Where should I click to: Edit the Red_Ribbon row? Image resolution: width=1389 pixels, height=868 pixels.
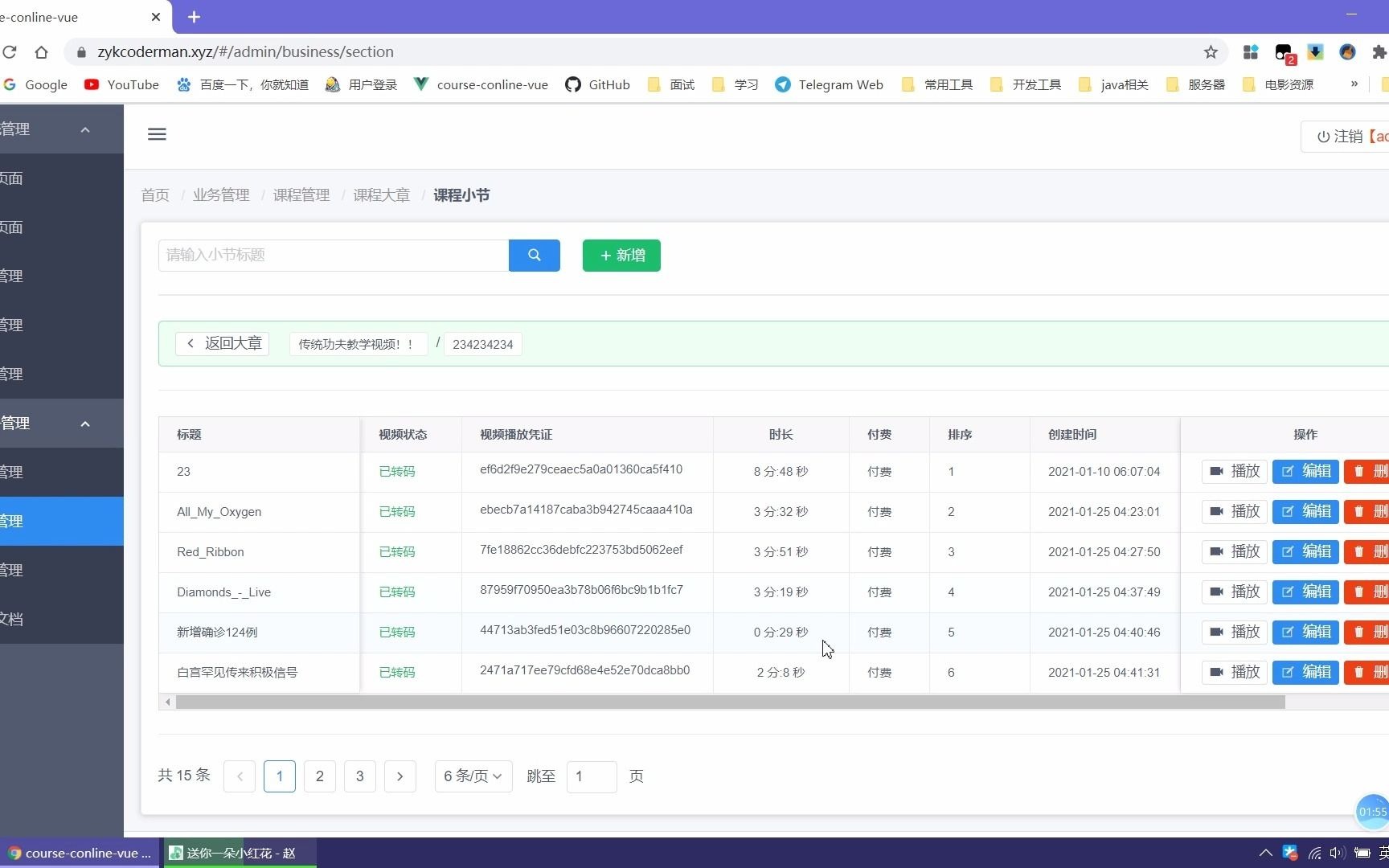point(1305,552)
